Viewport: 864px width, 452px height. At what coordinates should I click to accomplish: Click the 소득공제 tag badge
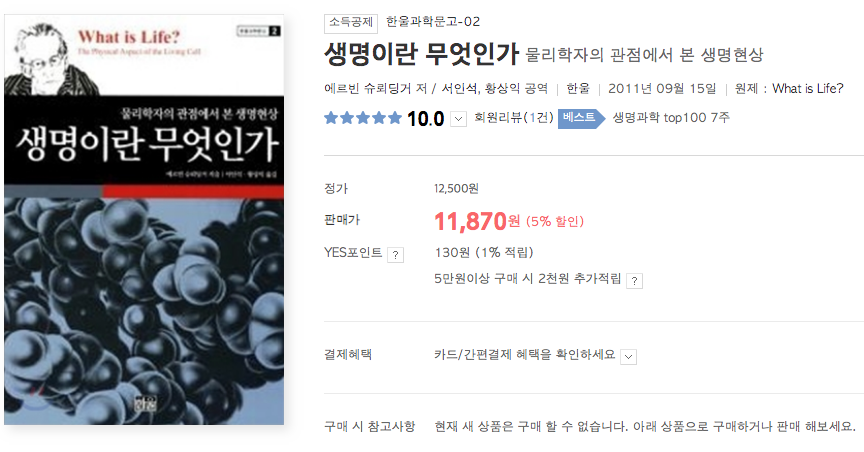coord(350,23)
